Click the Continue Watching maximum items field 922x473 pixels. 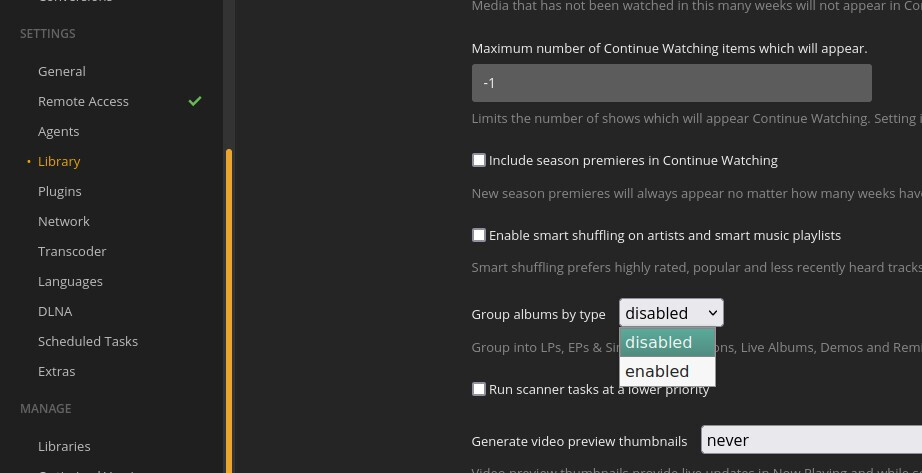click(x=671, y=83)
